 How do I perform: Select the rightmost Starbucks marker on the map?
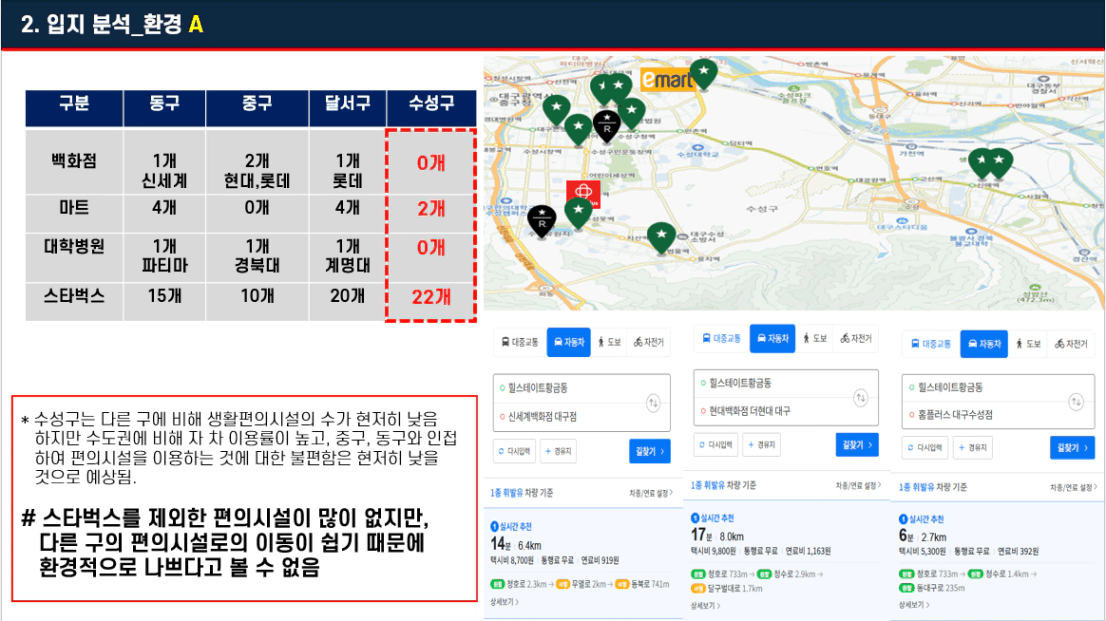[999, 163]
